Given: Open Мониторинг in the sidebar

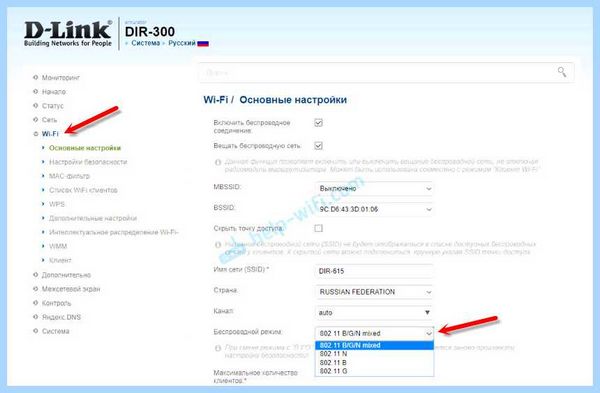Looking at the screenshot, I should (60, 78).
